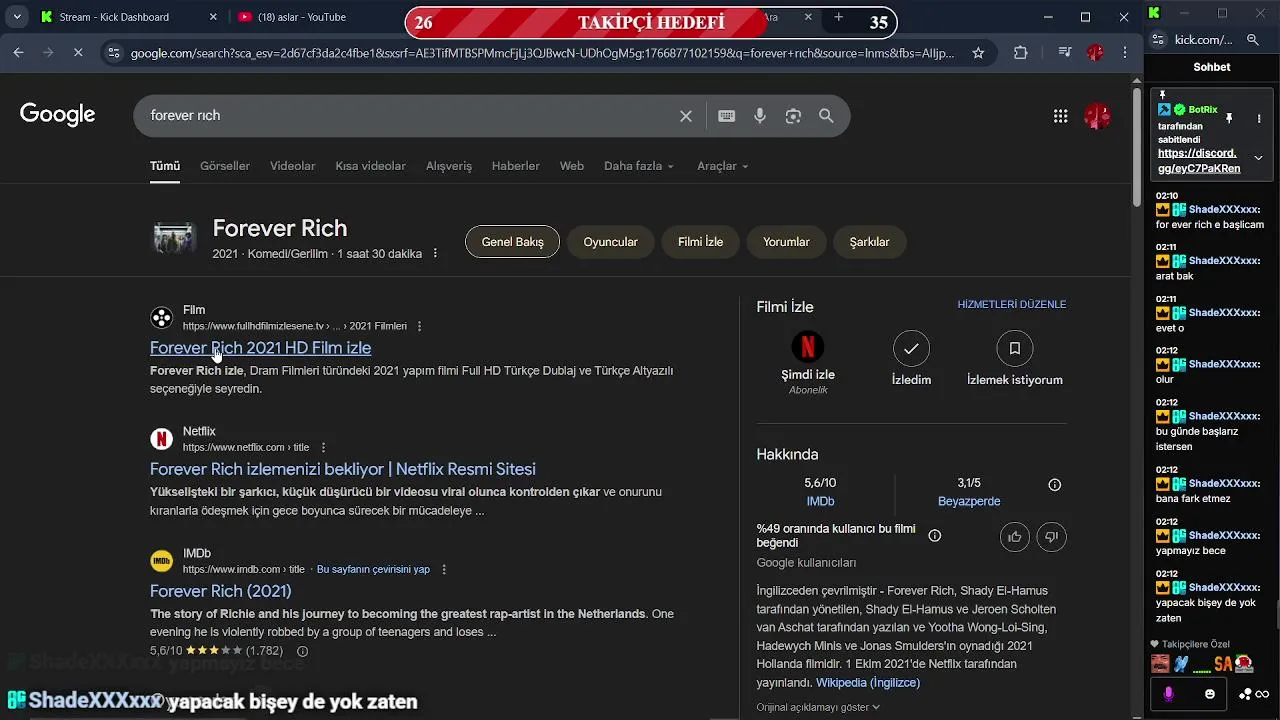Screen dimensions: 1280x720
Task: Expand the Araçlar dropdown
Action: (x=723, y=166)
